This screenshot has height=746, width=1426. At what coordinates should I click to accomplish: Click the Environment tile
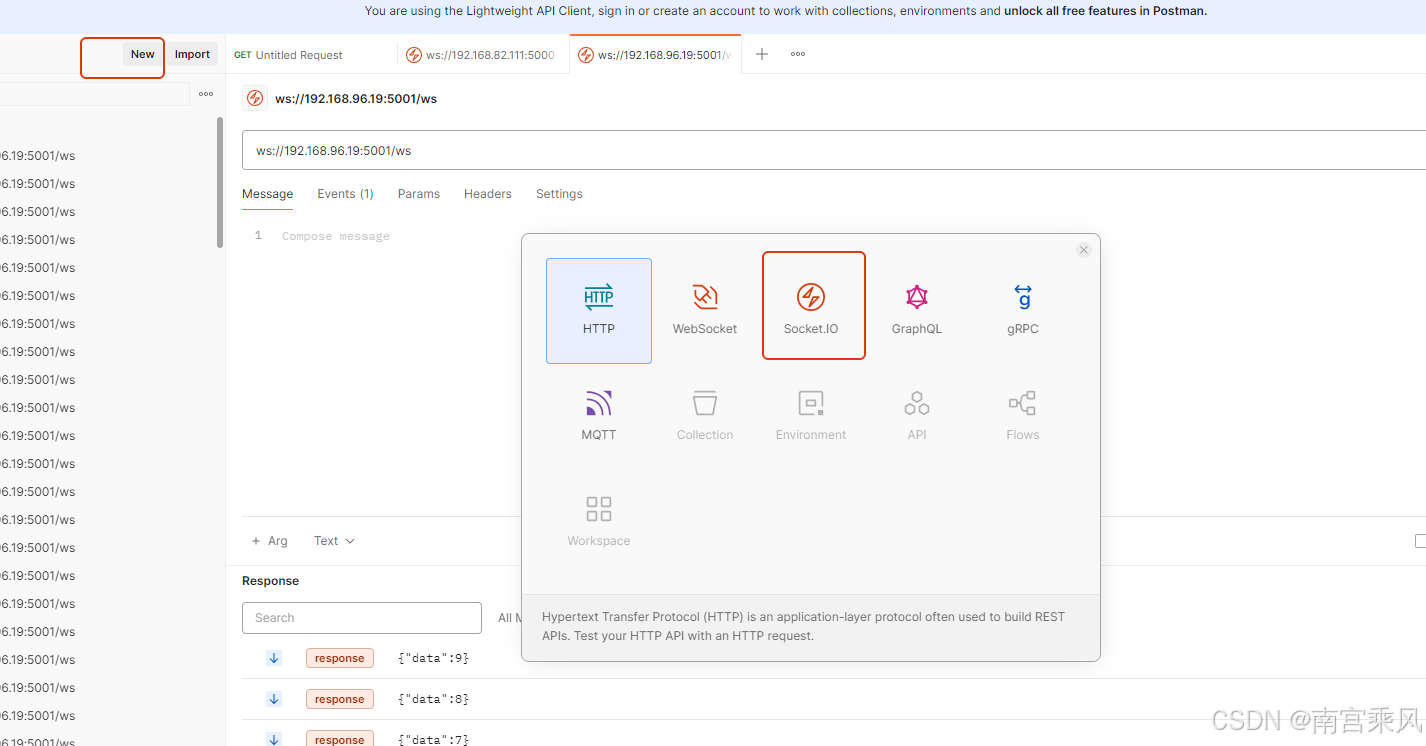[x=811, y=417]
